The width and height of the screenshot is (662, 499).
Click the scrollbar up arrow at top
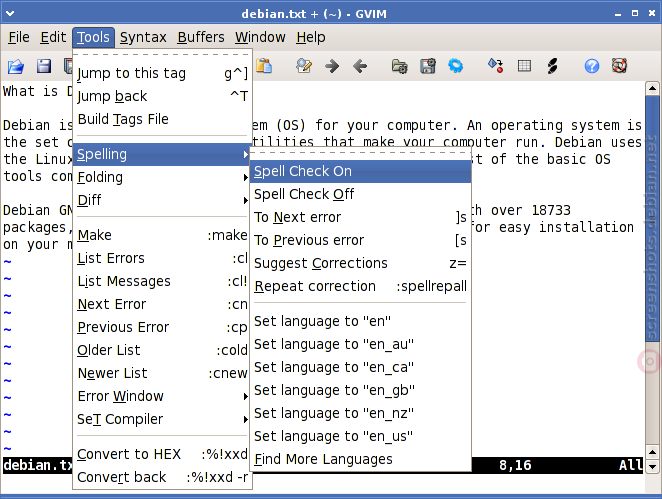[x=652, y=89]
